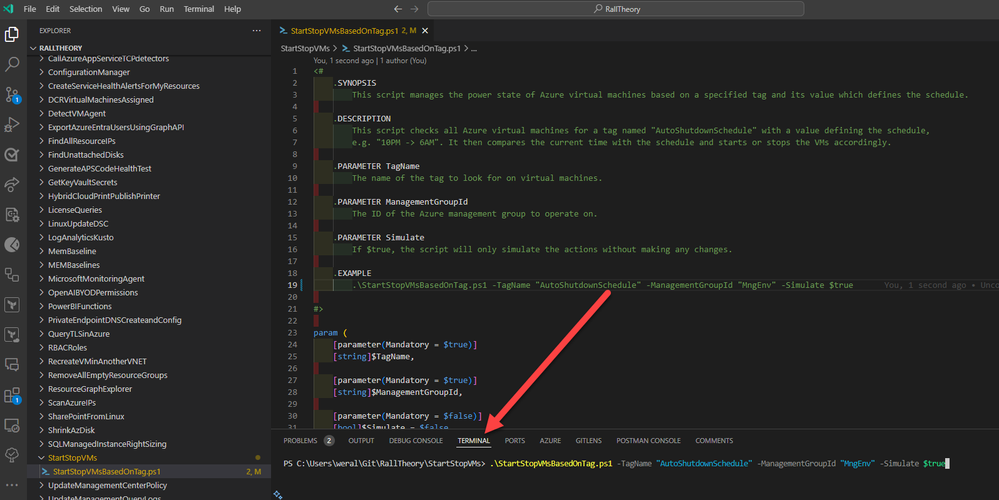Viewport: 999px width, 500px height.
Task: Open the Go menu
Action: coord(145,9)
